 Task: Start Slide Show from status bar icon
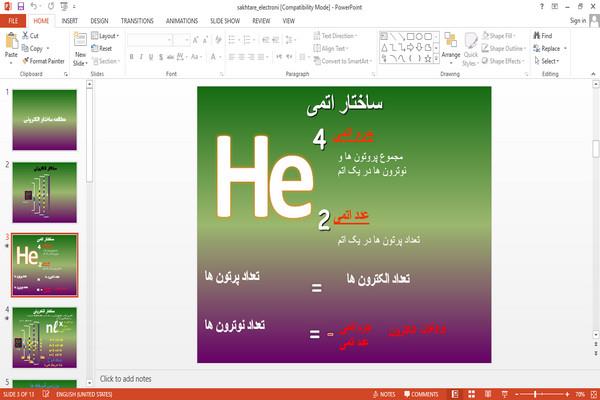coord(504,394)
